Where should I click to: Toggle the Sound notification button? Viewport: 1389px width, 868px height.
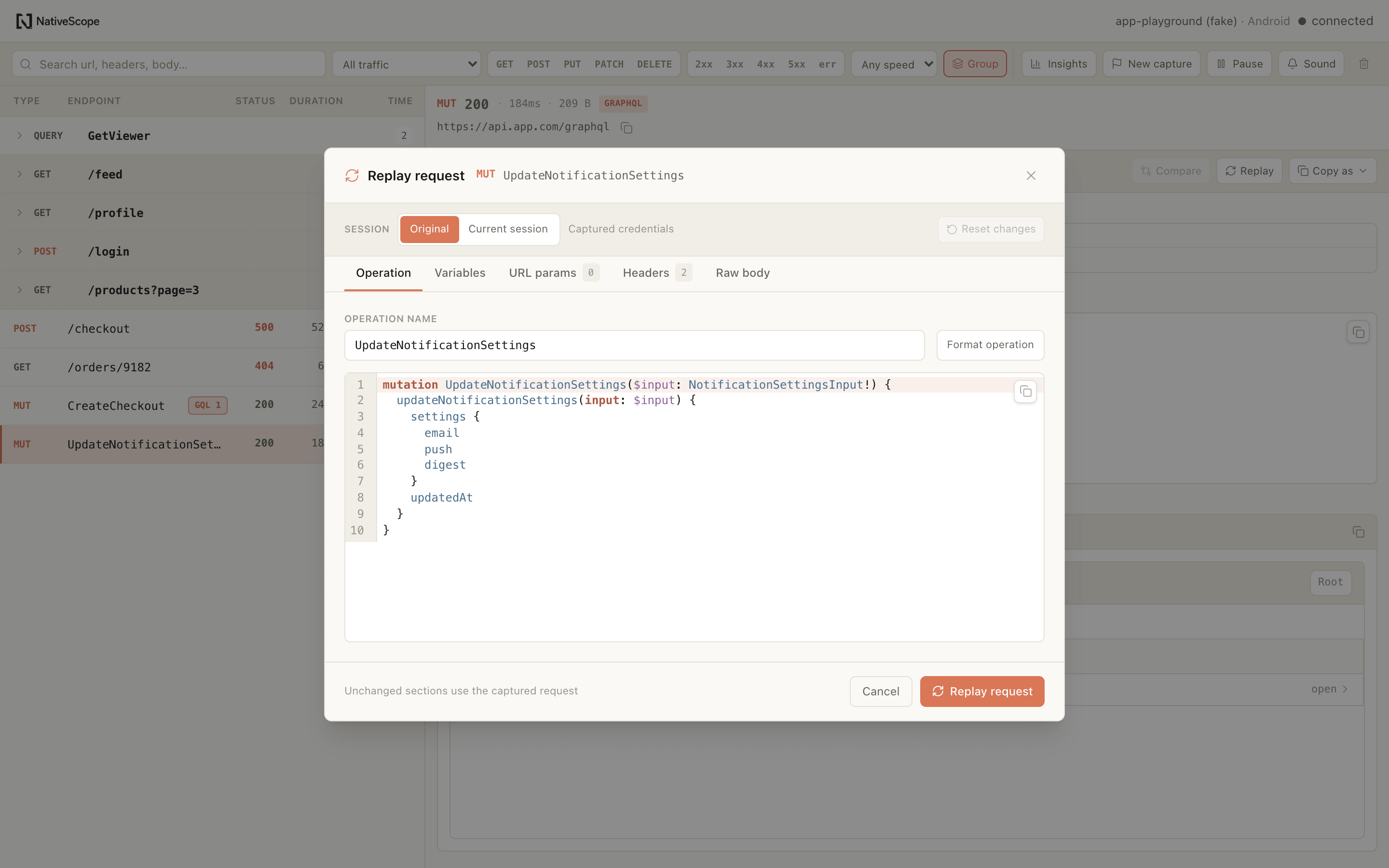point(1311,64)
